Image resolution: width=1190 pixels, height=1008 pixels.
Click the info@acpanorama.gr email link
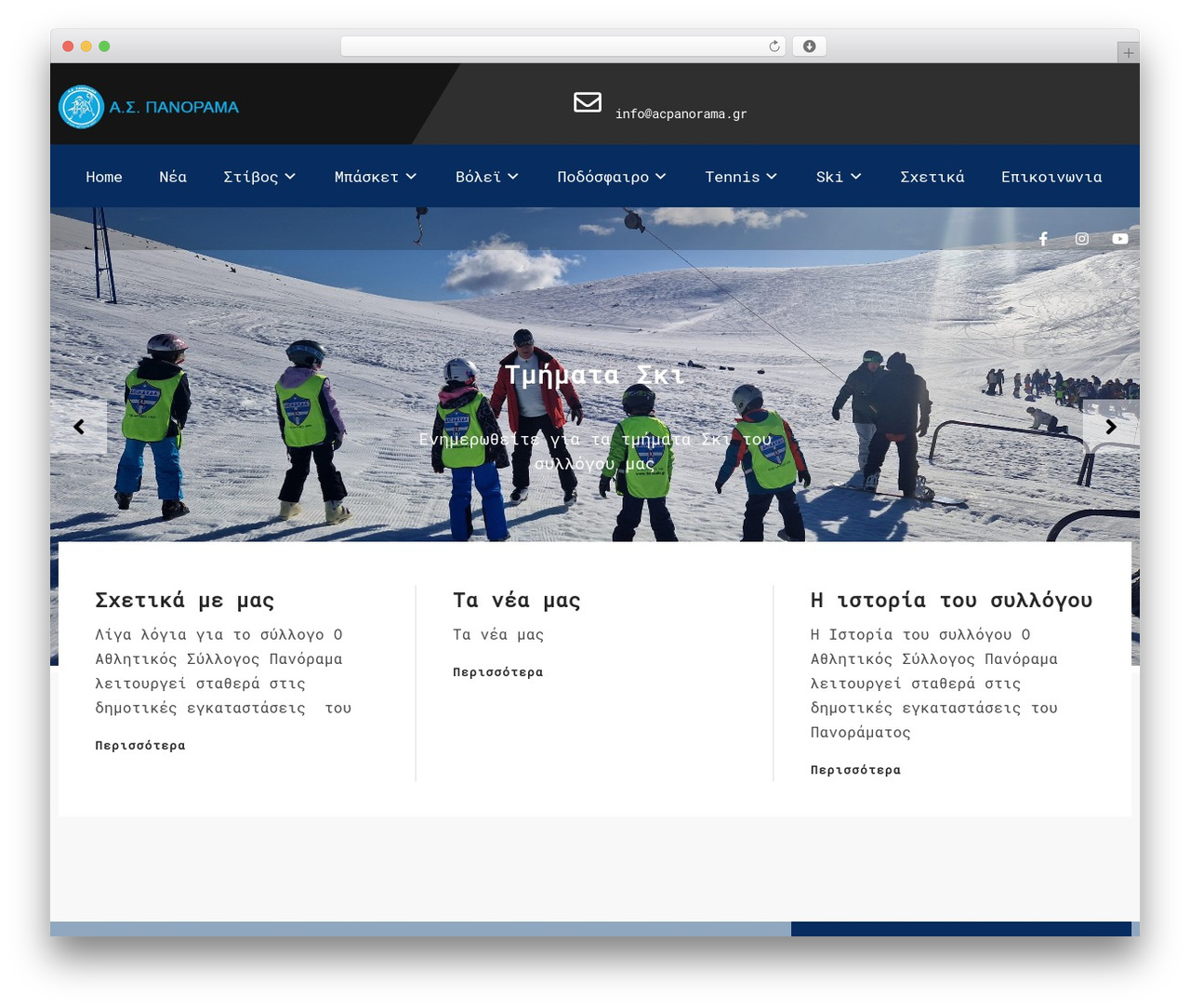click(x=681, y=113)
